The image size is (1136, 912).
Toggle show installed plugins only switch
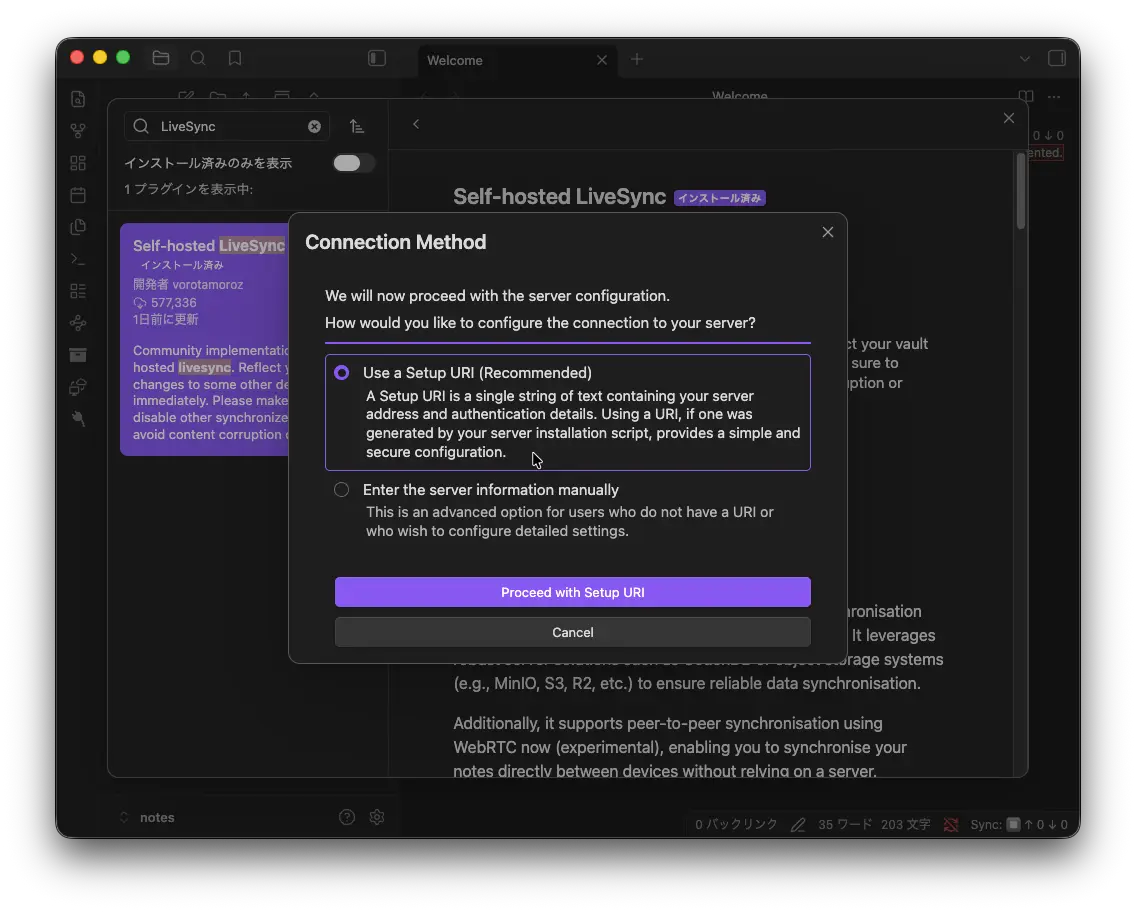353,163
